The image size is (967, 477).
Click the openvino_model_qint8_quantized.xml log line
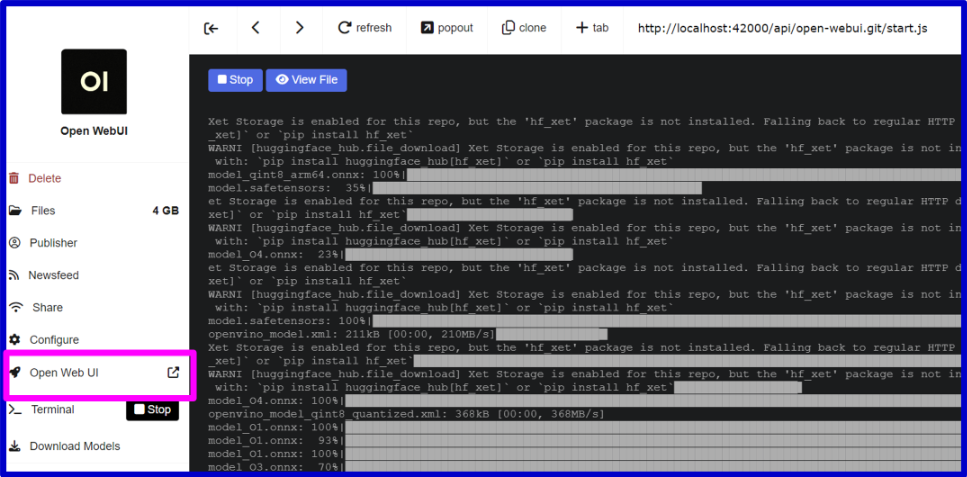pos(406,414)
